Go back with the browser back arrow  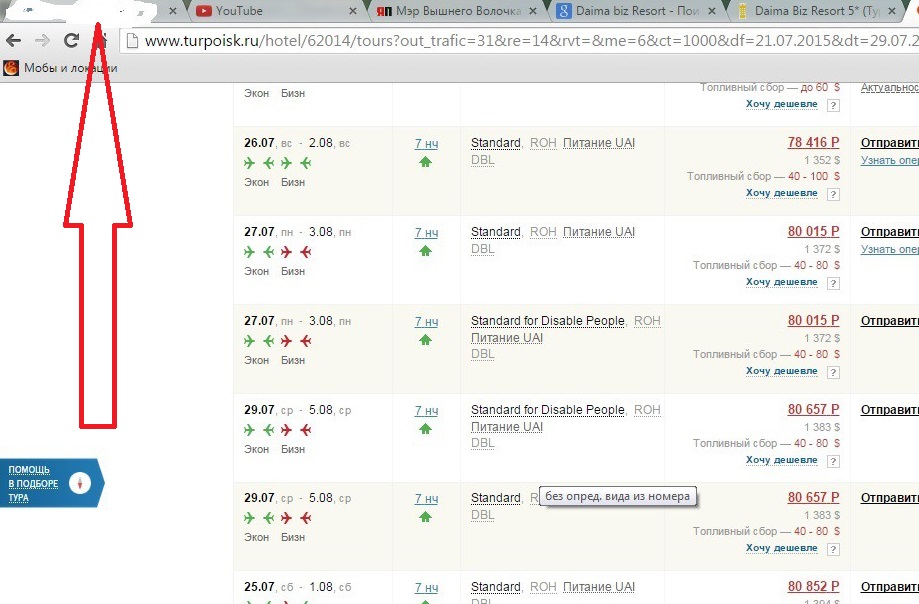pos(13,40)
